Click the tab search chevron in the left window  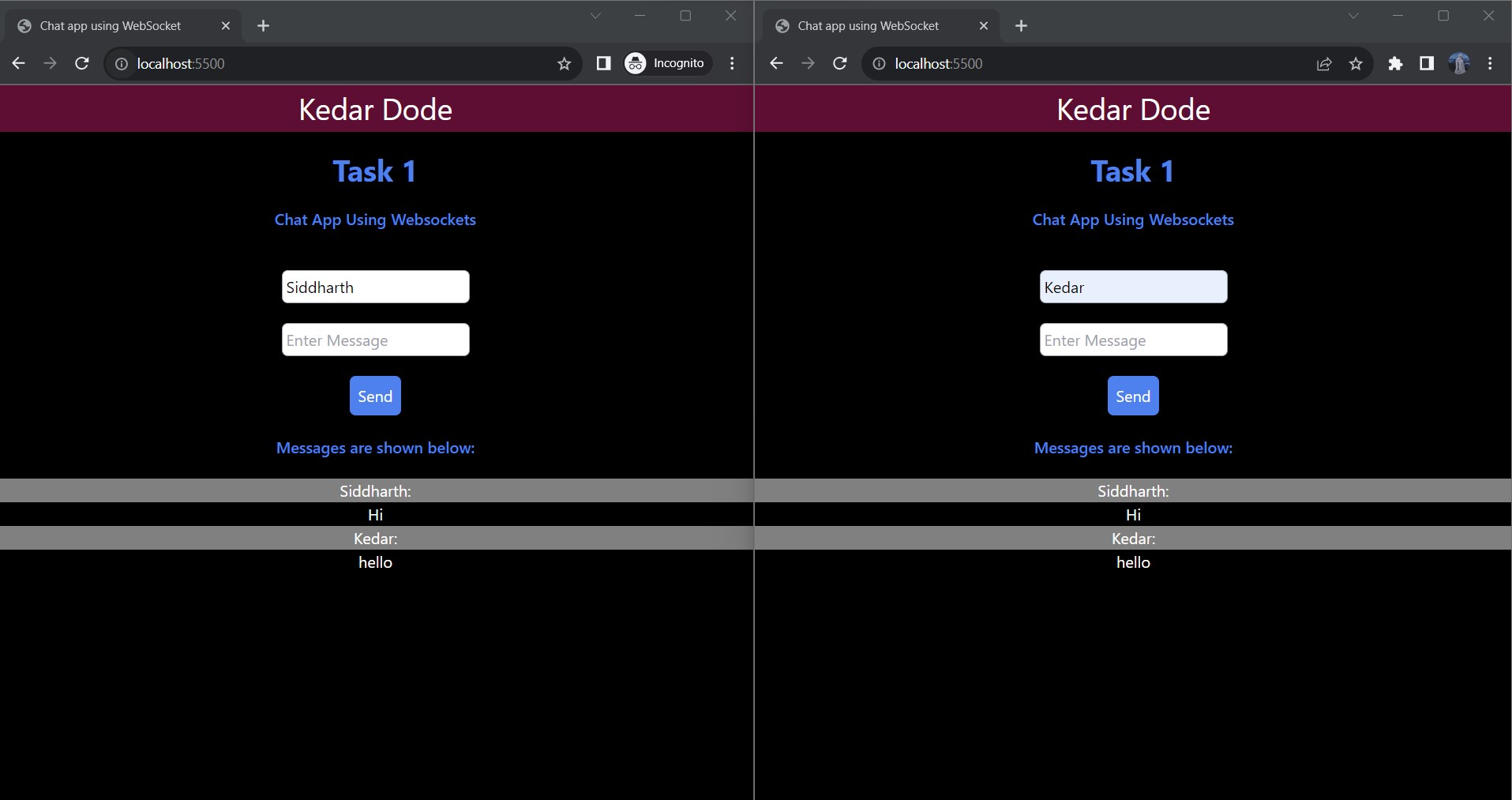click(x=595, y=15)
